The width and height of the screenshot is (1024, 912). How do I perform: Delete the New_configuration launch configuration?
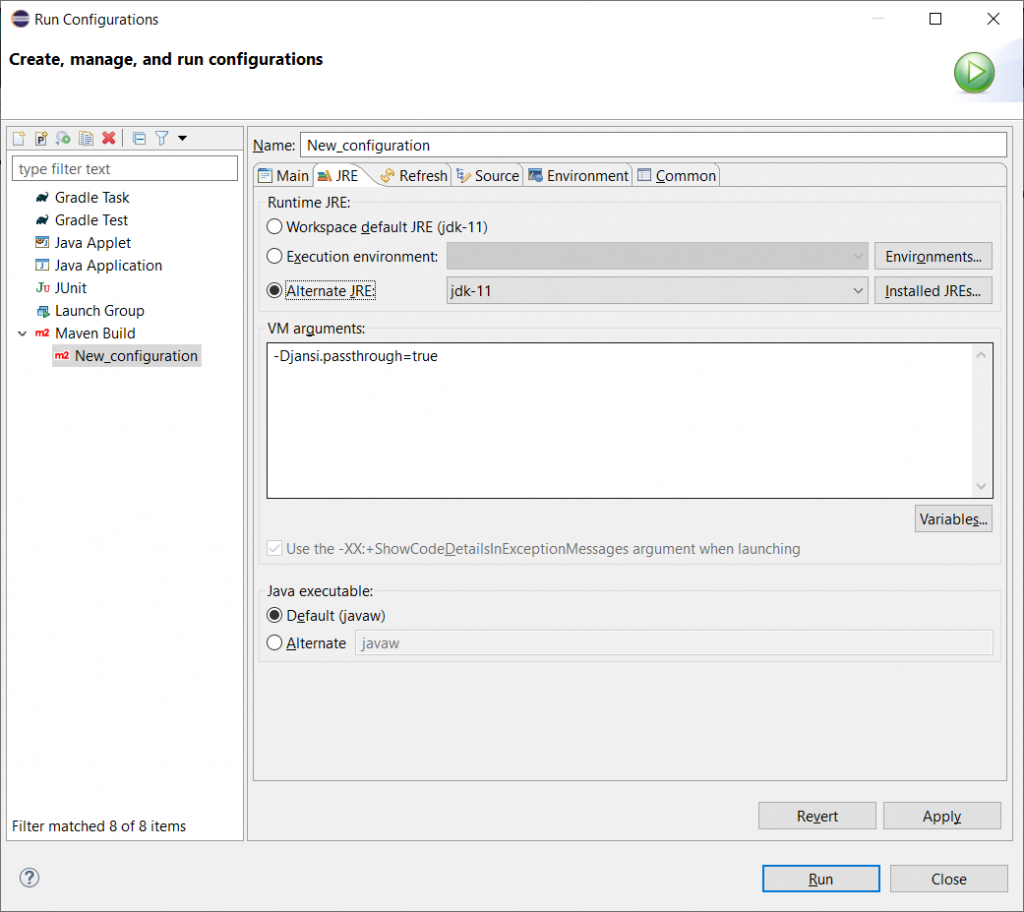point(108,138)
